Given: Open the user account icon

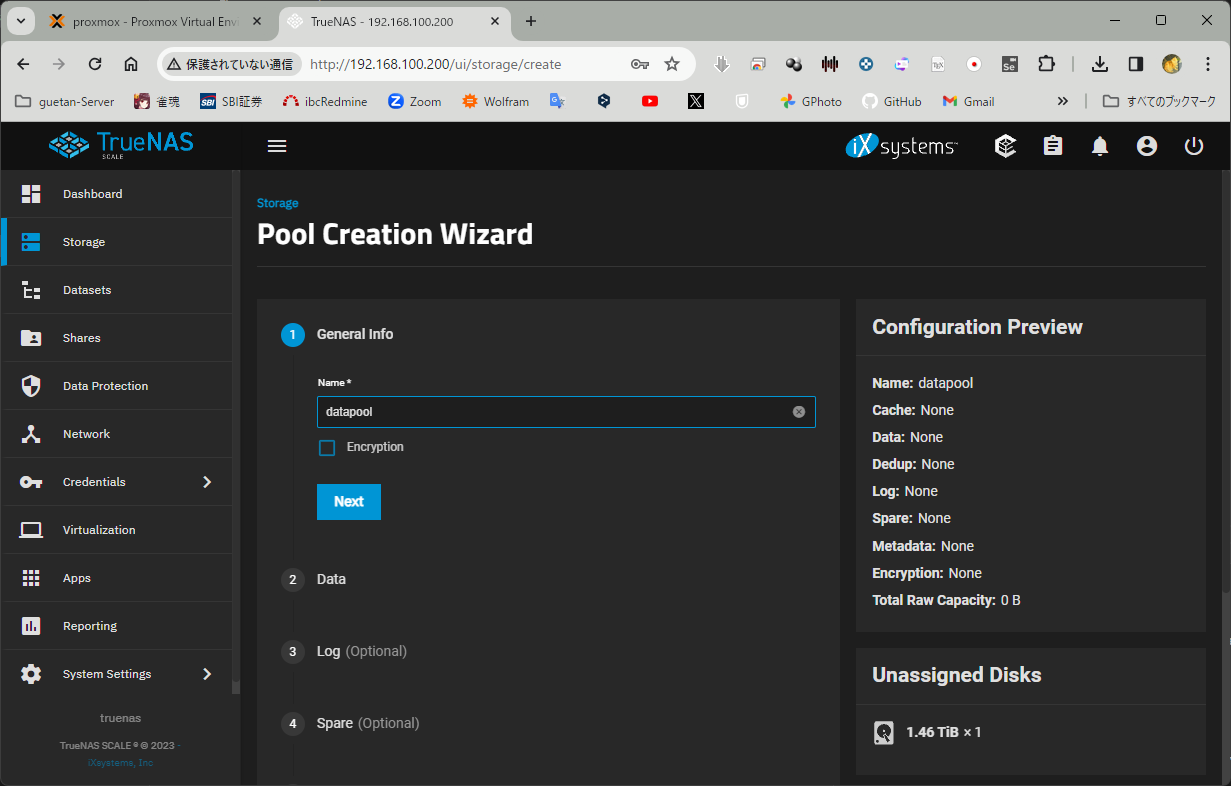Looking at the screenshot, I should click(1147, 146).
